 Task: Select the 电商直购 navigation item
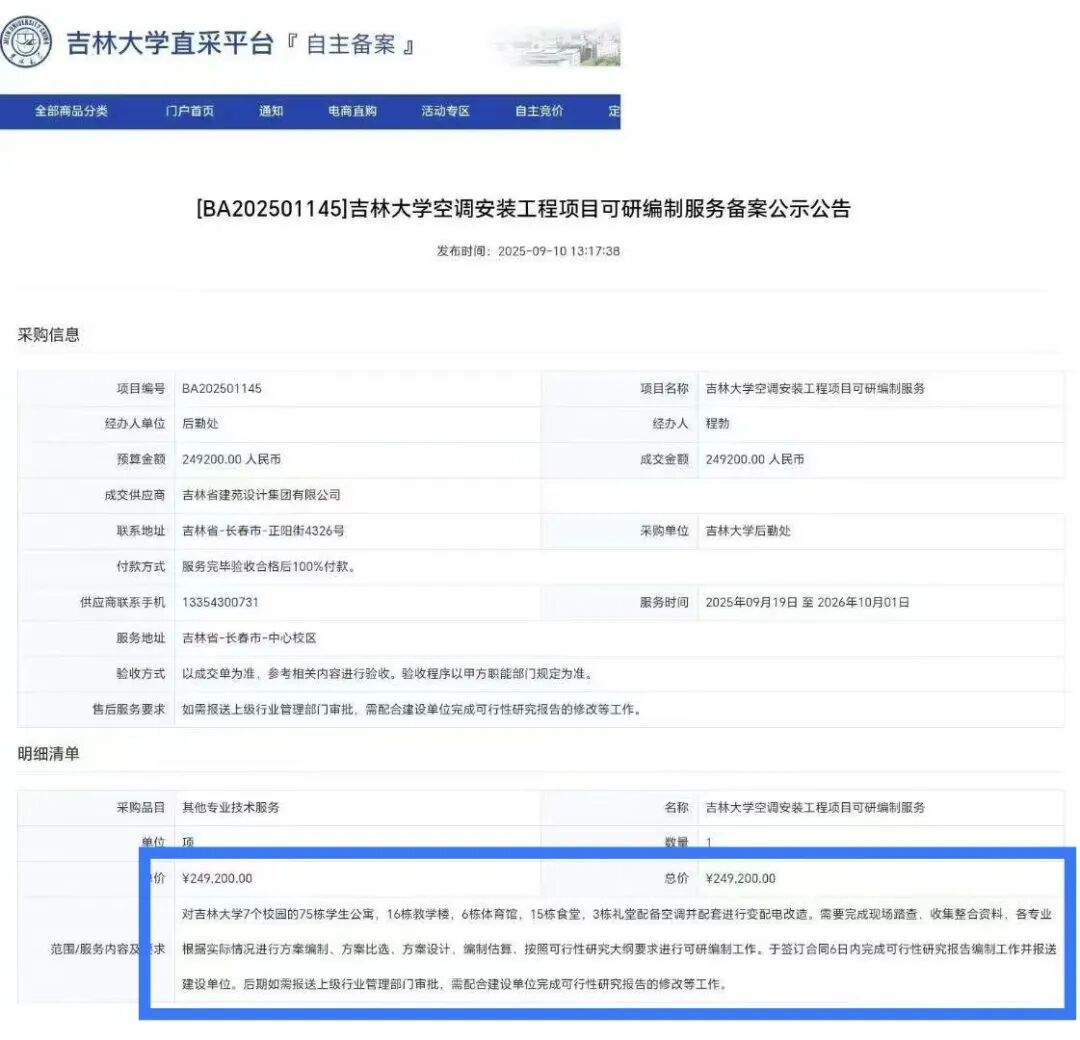[x=353, y=111]
